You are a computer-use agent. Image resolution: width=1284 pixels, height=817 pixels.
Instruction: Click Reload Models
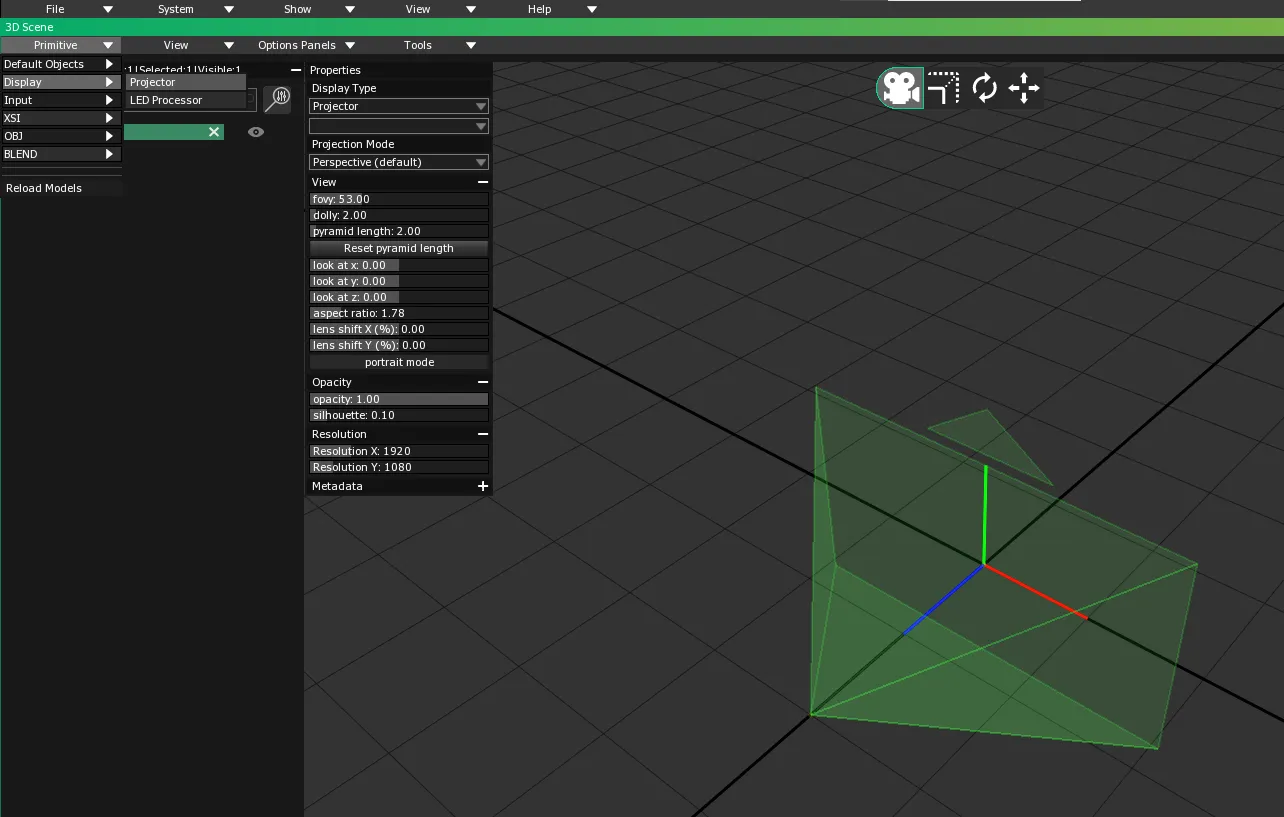point(61,188)
